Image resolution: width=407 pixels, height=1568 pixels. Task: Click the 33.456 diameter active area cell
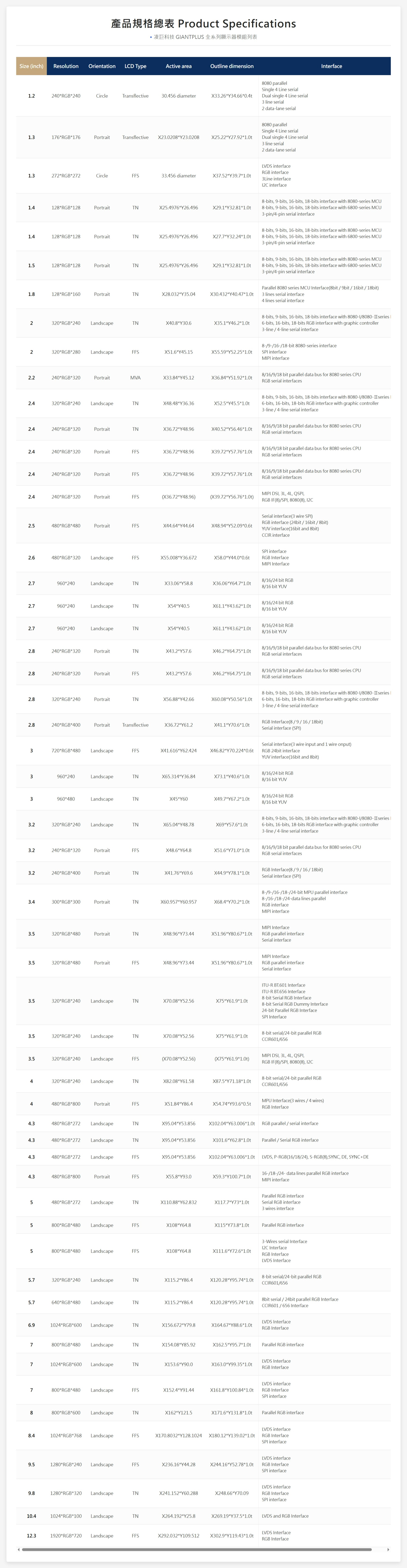[178, 176]
